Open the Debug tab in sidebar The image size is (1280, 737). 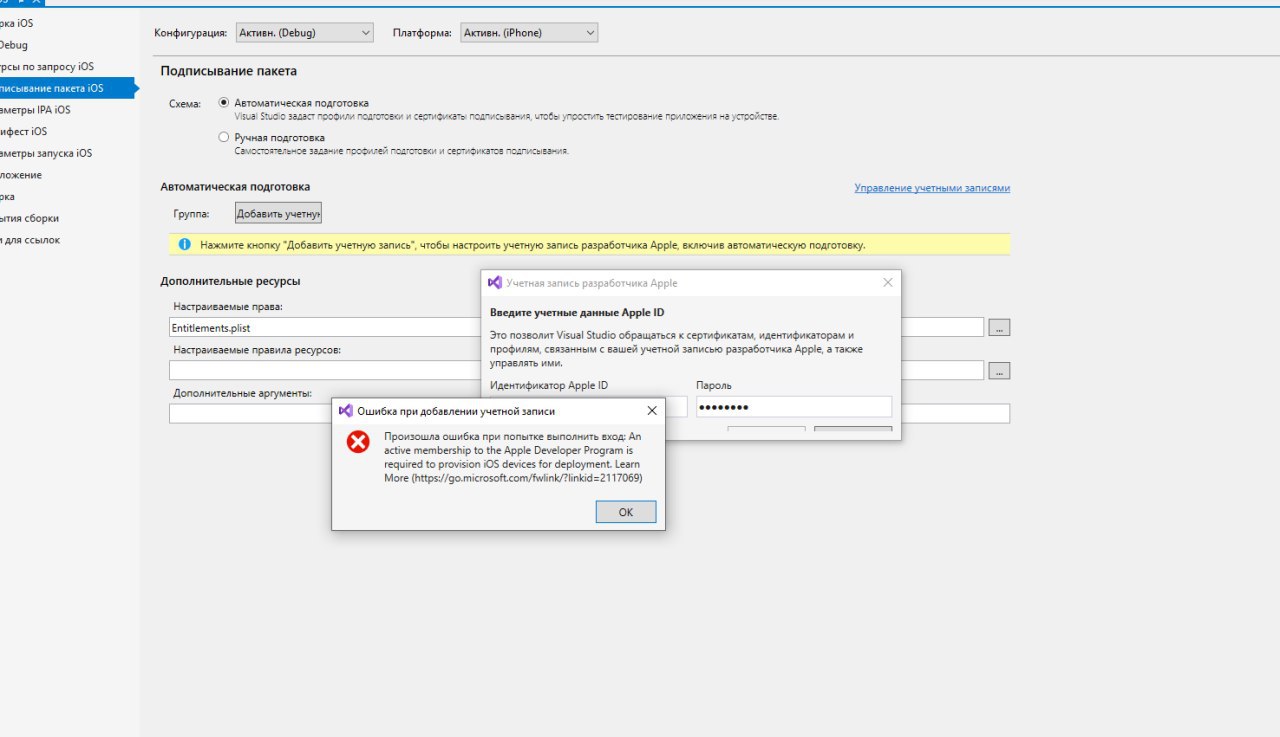coord(14,45)
